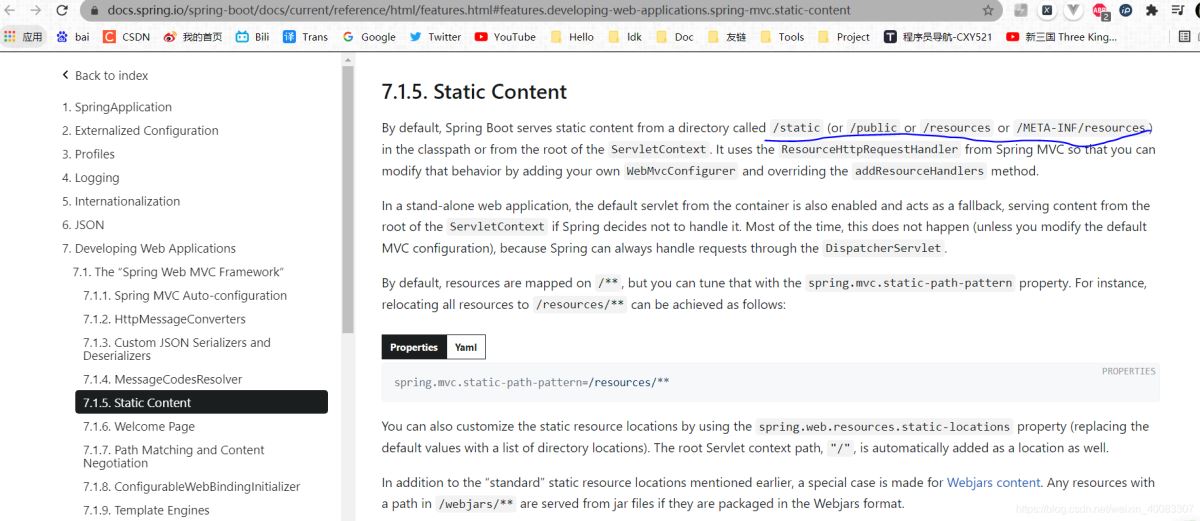Open 7. Developing Web Applications section
Image resolution: width=1200 pixels, height=521 pixels.
[149, 248]
